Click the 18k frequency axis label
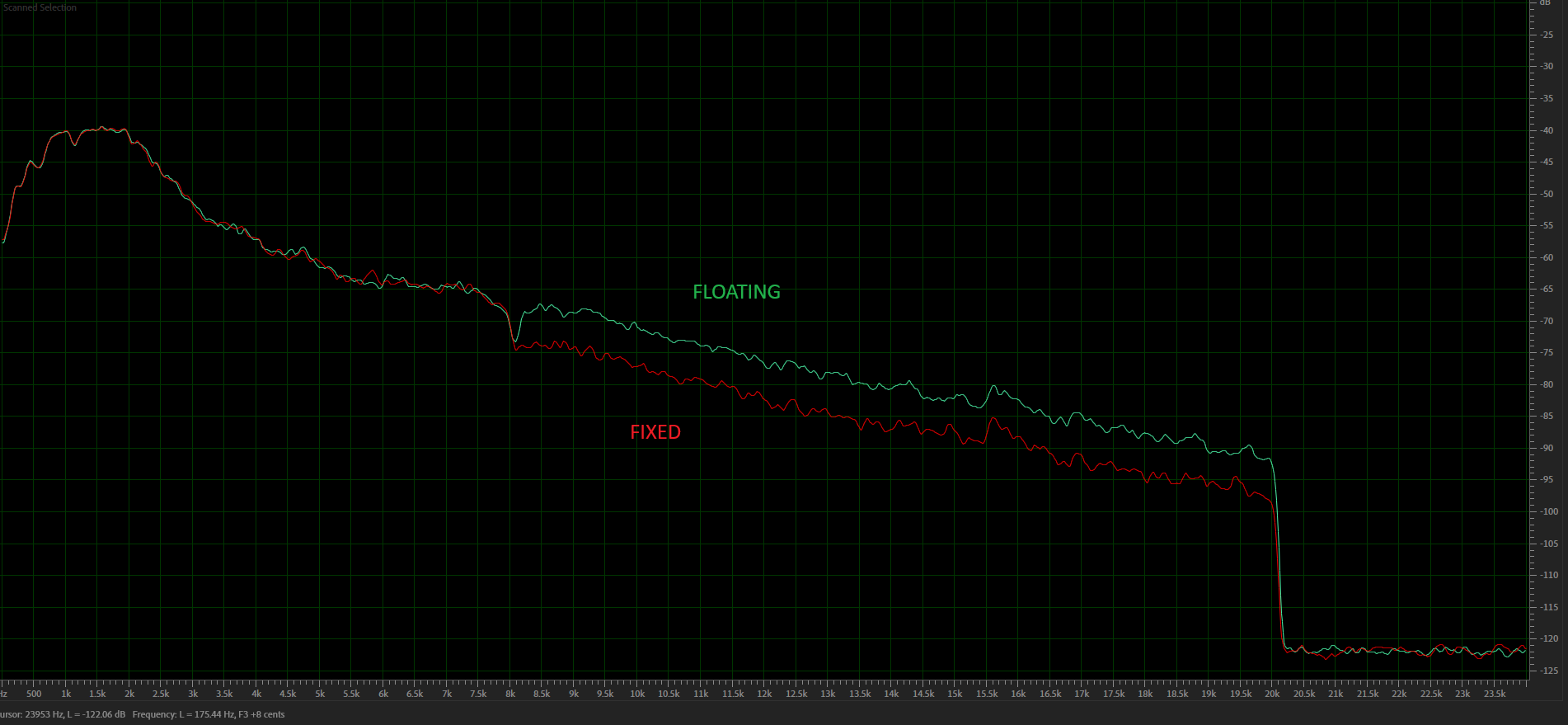 click(x=1145, y=694)
